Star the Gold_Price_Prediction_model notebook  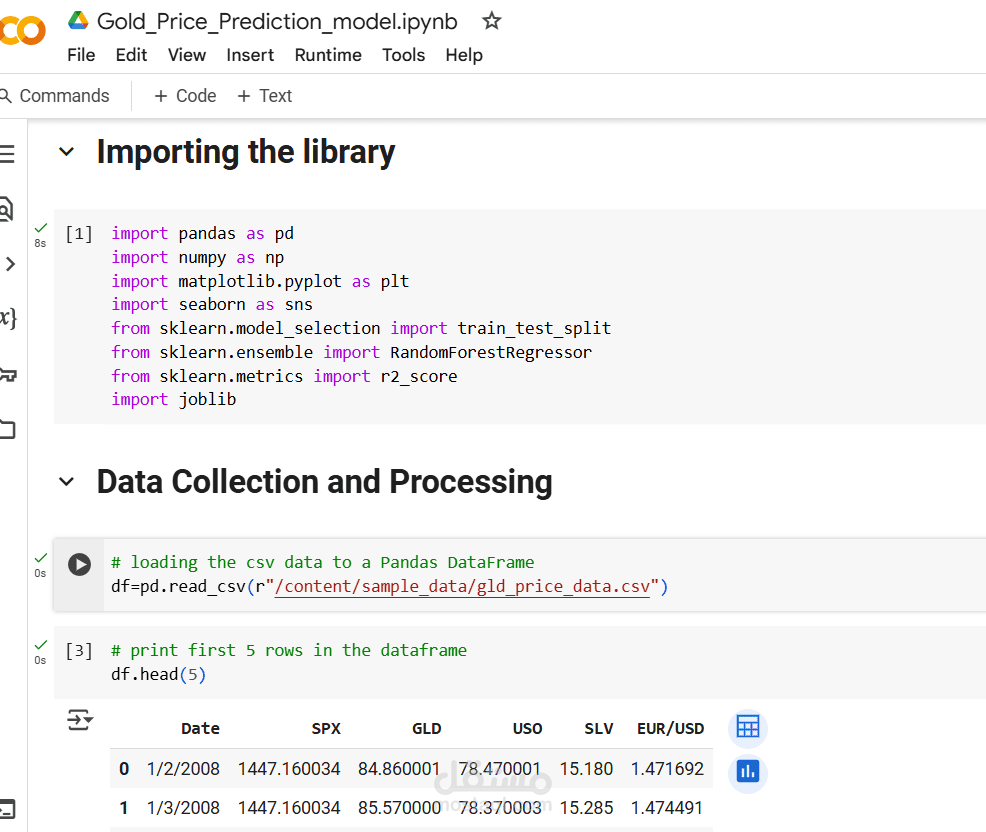click(x=492, y=21)
